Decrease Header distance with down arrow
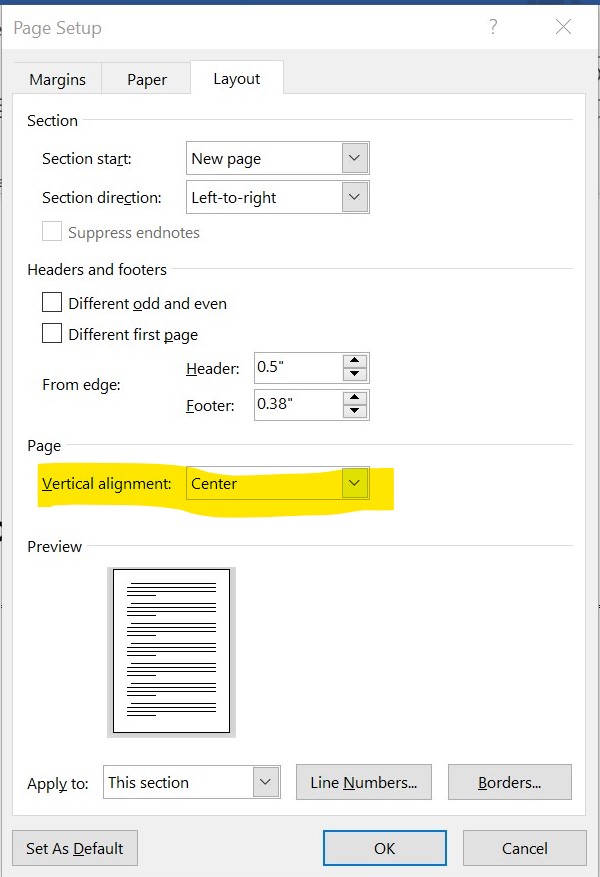 pyautogui.click(x=355, y=374)
